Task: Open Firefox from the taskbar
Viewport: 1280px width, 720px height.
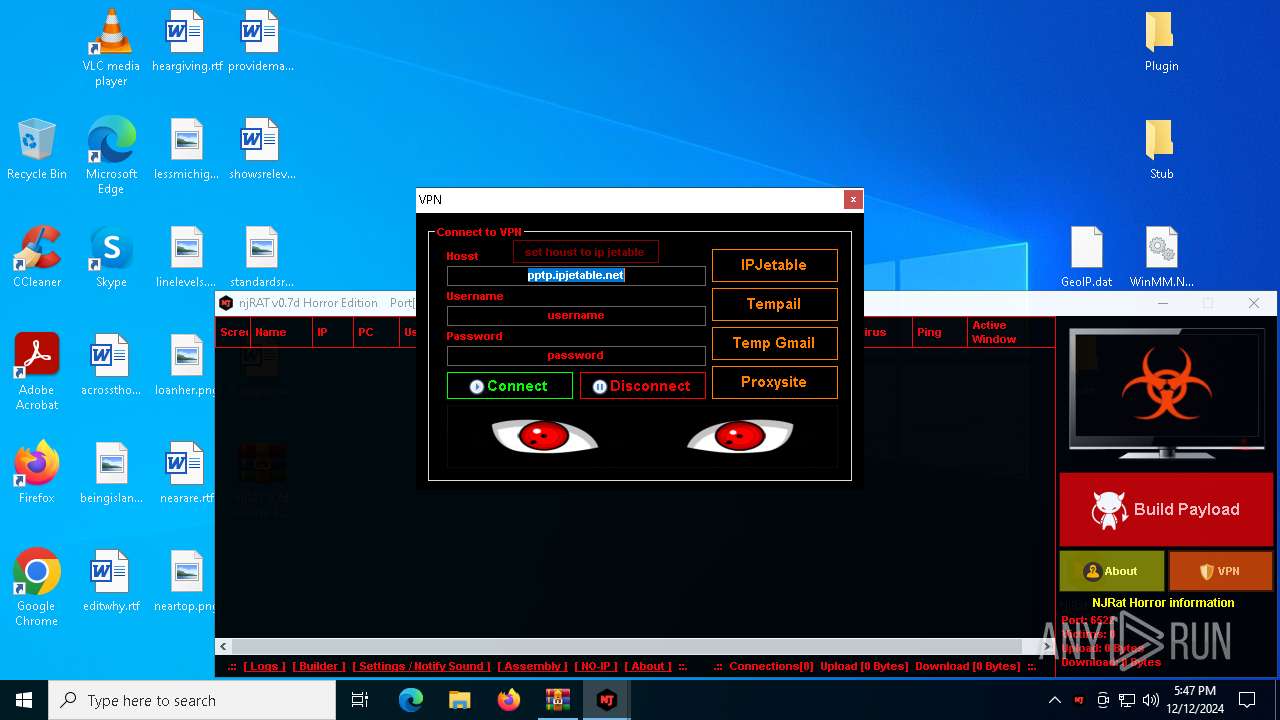Action: (509, 700)
